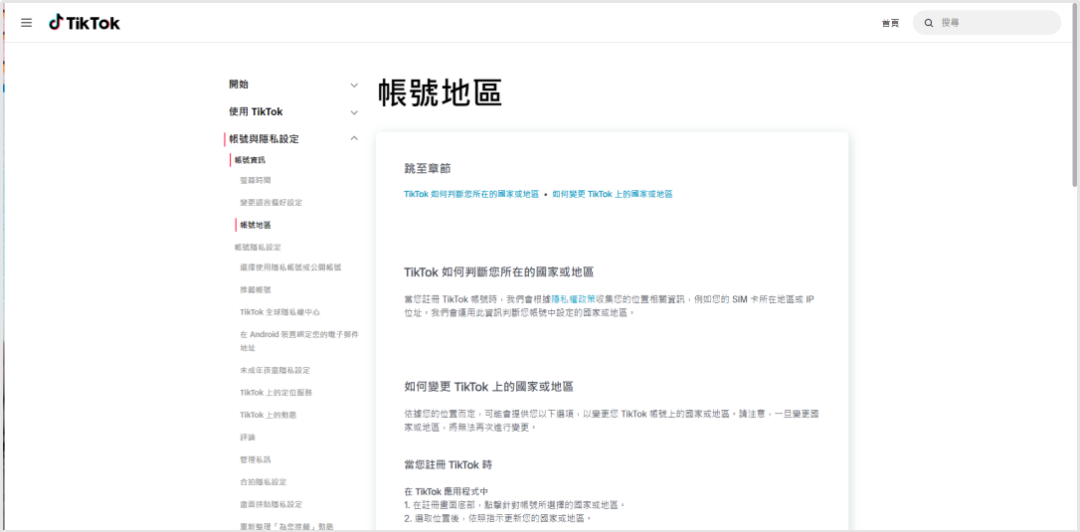This screenshot has width=1080, height=532.
Task: Open the 隱私權政策 link
Action: (573, 299)
